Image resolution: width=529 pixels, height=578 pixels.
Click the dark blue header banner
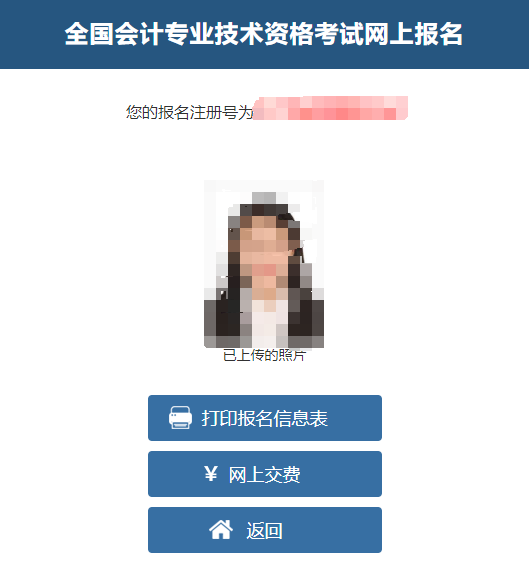click(264, 34)
